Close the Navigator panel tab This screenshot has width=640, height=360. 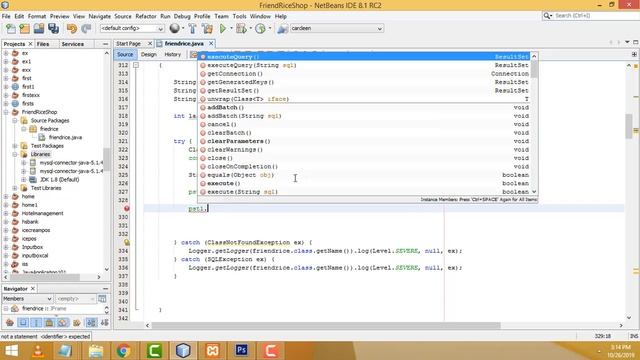(x=33, y=289)
